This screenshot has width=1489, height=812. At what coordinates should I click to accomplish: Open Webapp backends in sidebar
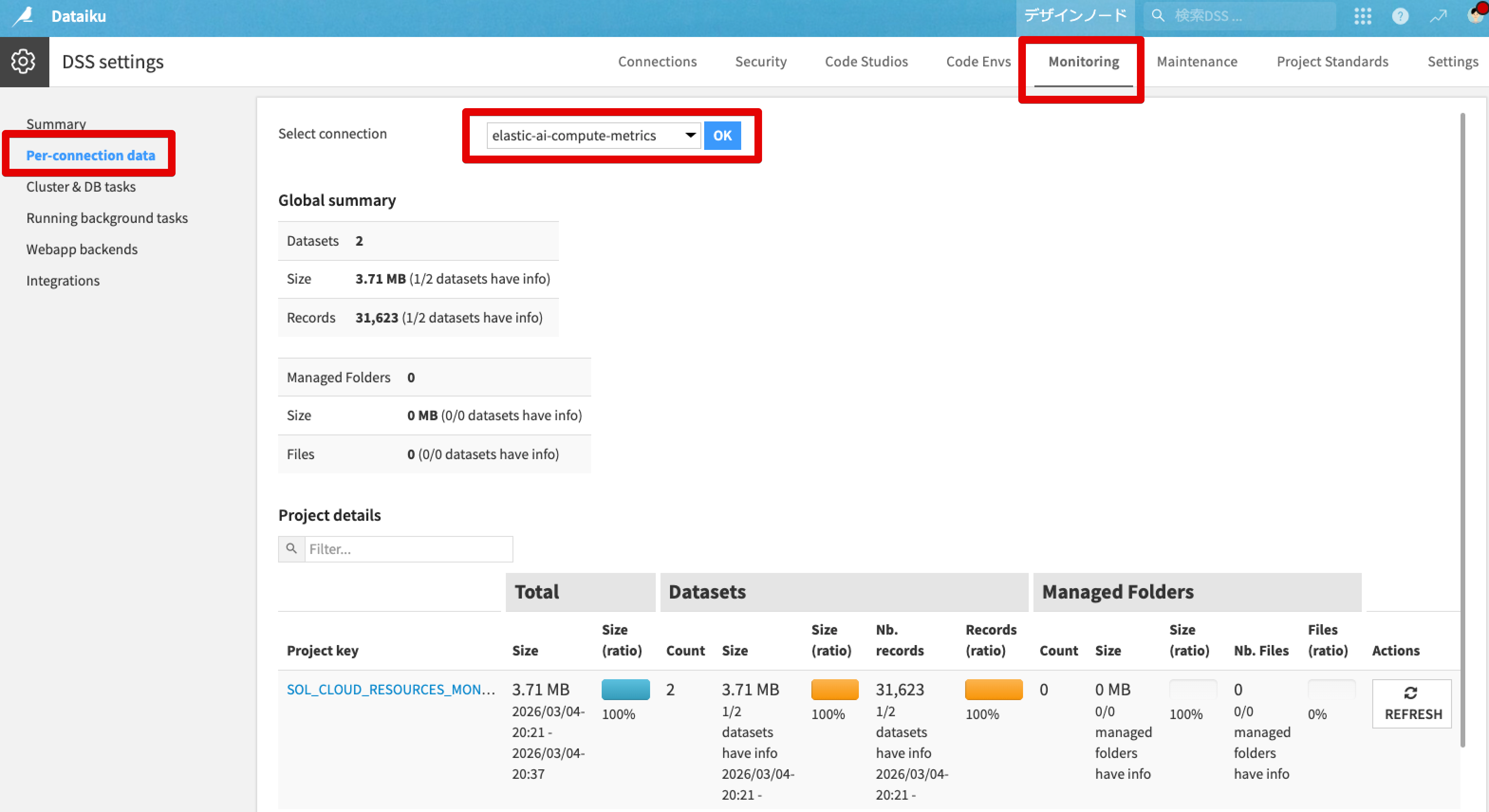point(82,249)
